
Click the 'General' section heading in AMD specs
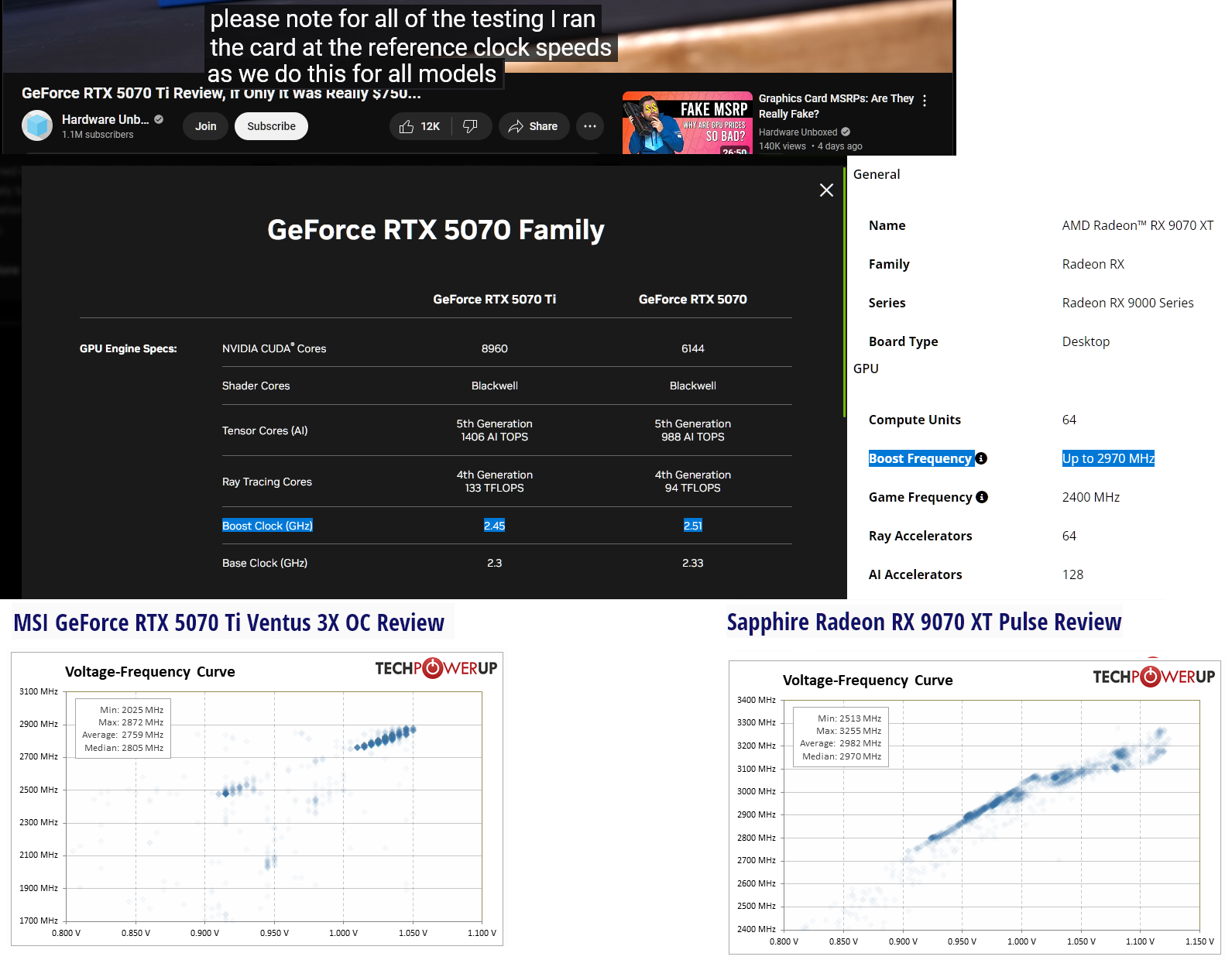[x=877, y=175]
